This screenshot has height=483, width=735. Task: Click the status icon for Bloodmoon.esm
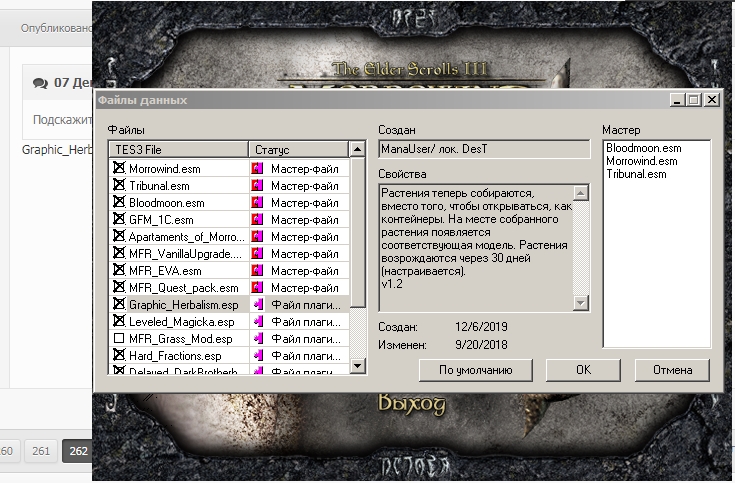pos(257,203)
